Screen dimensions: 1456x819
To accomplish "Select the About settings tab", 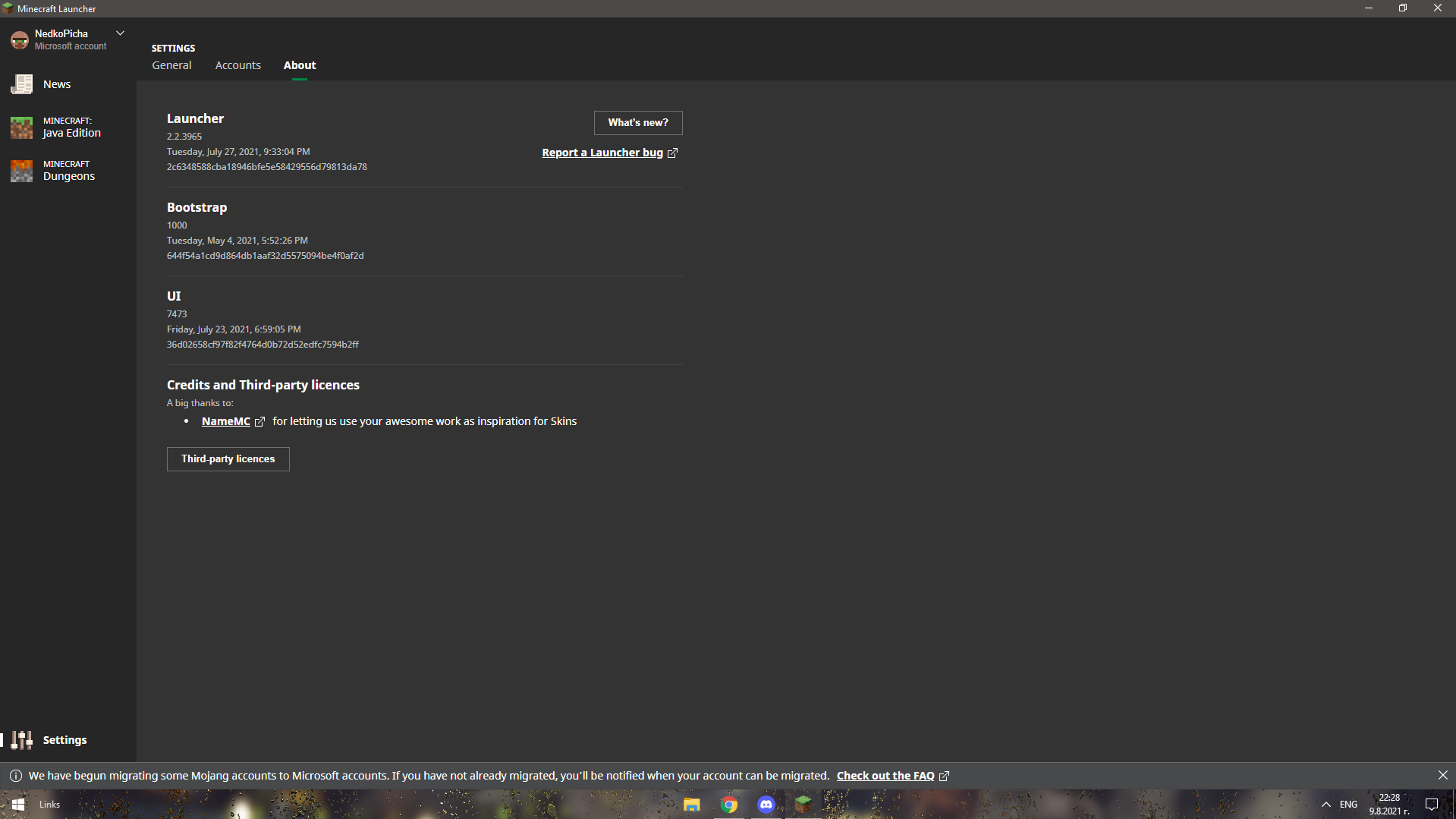I will [300, 65].
